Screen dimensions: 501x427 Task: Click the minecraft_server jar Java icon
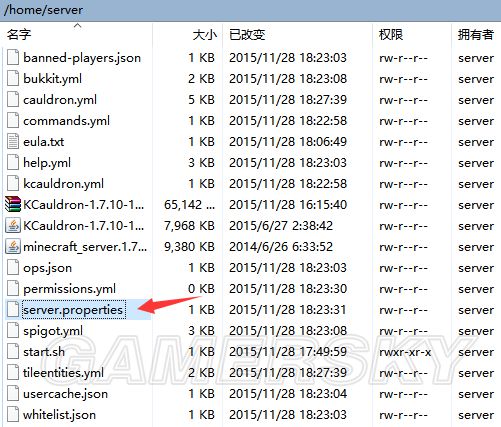(13, 247)
